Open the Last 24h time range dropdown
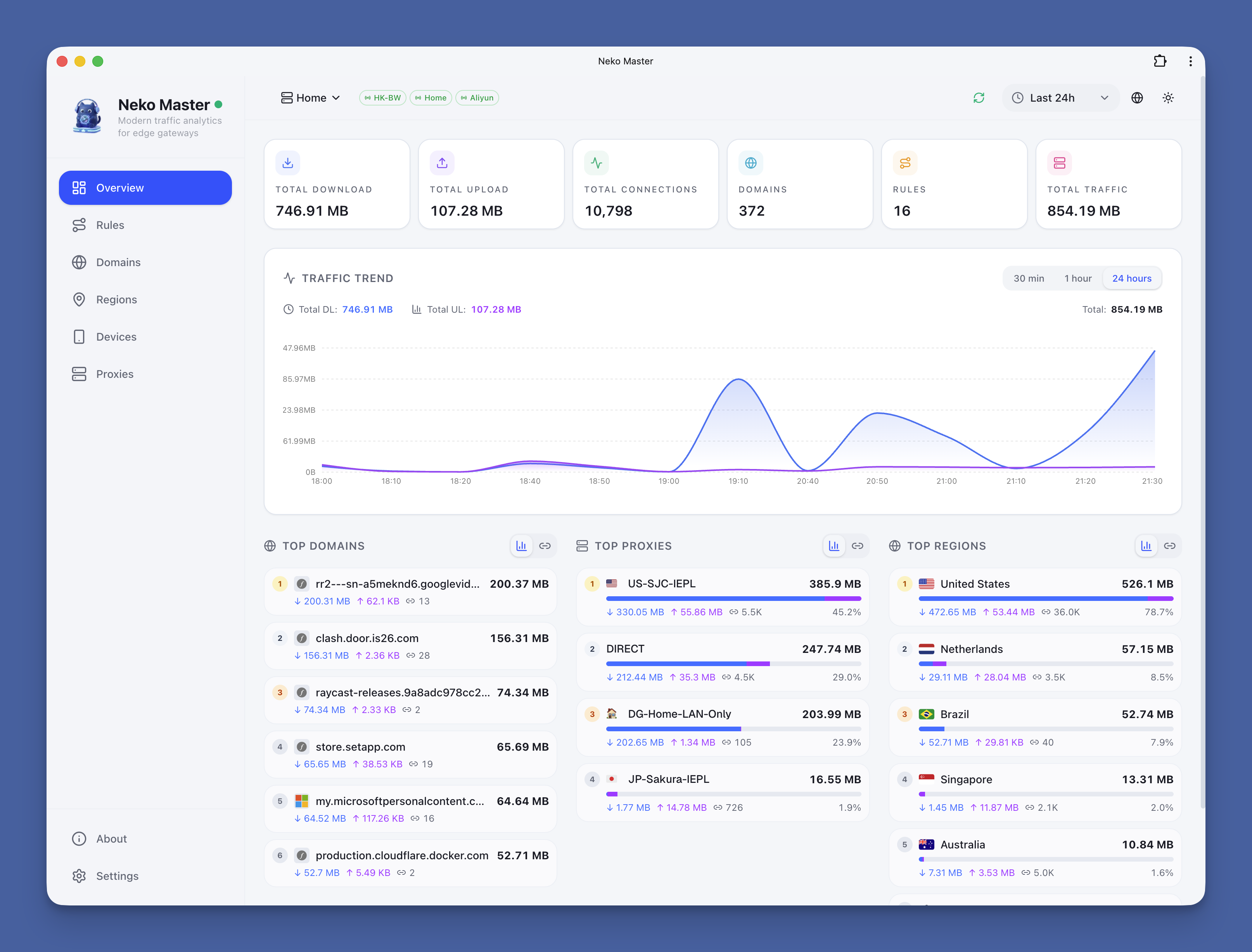The image size is (1252, 952). point(1060,98)
